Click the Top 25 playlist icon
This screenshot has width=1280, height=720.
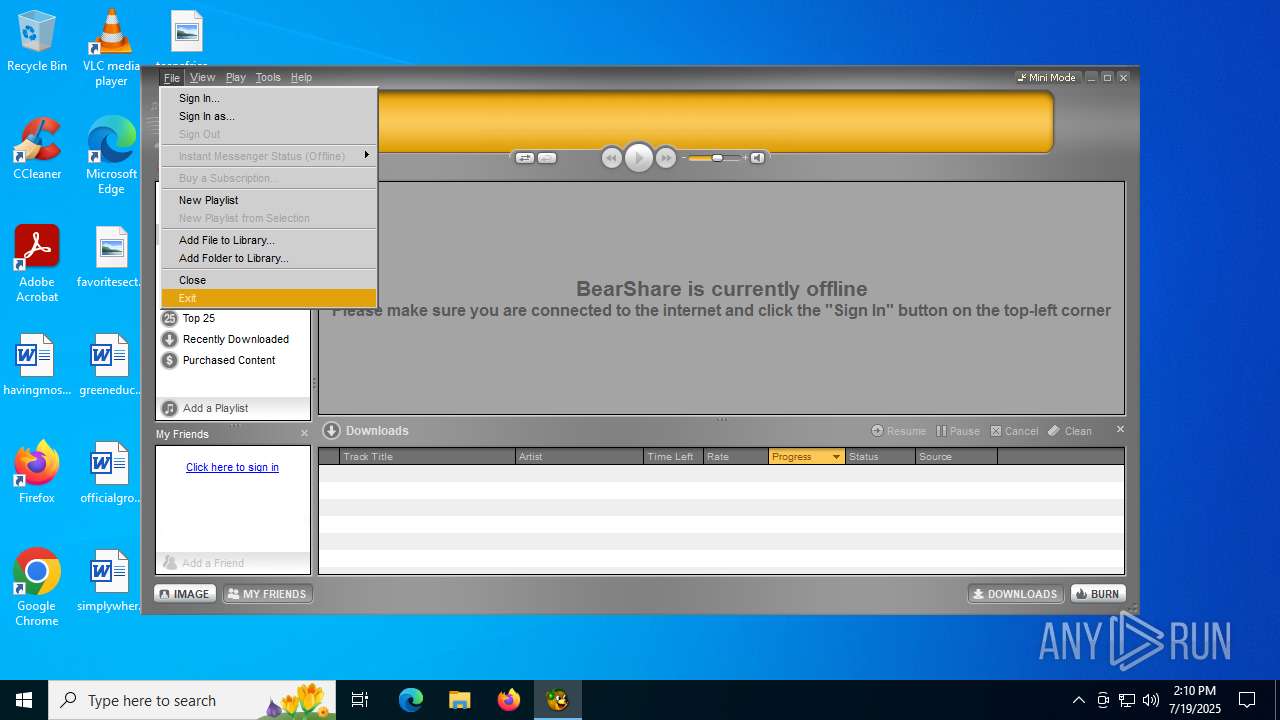(x=169, y=318)
